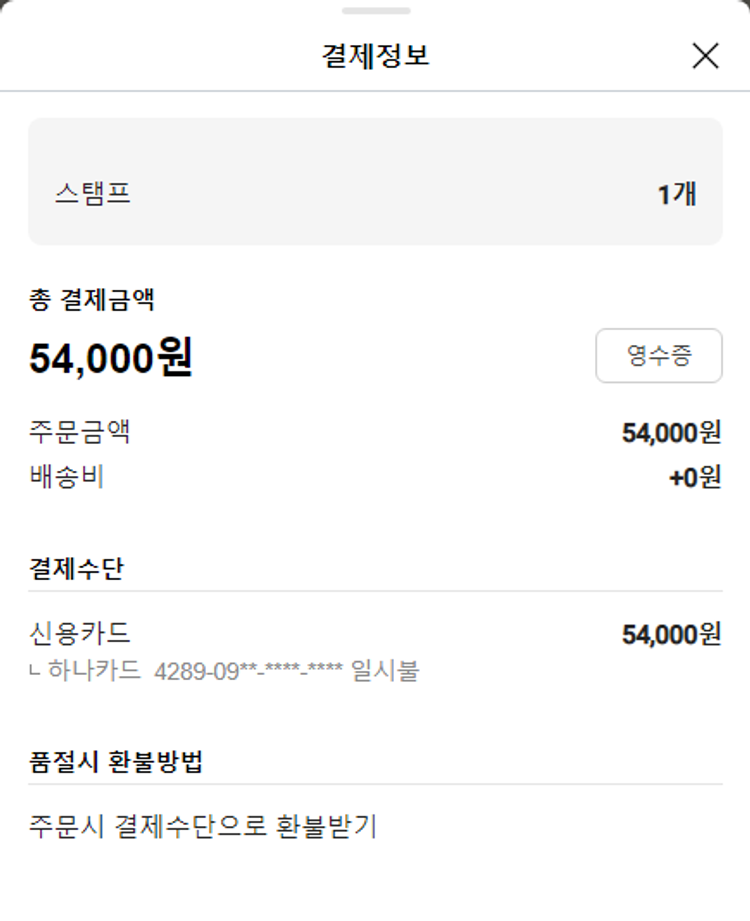
Task: Click the 품절시 환불방법 heading
Action: 117,762
